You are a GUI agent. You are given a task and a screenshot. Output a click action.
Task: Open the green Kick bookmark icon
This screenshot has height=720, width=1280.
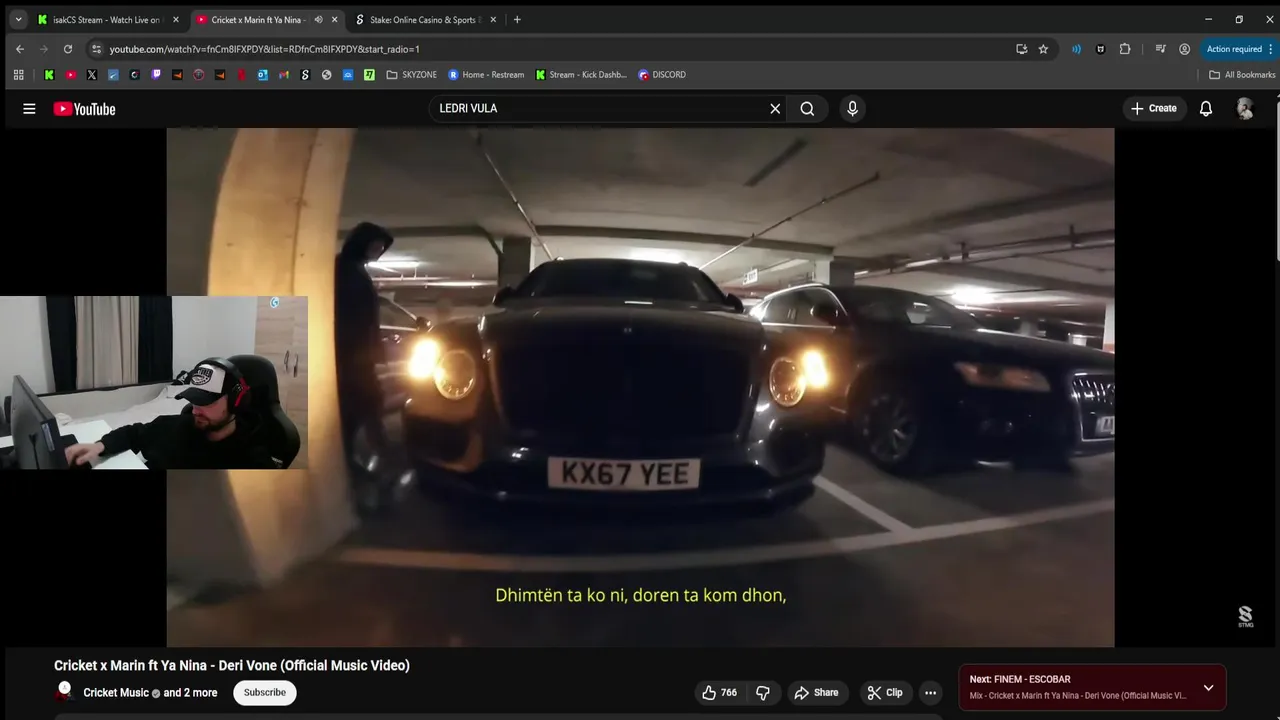pyautogui.click(x=49, y=75)
